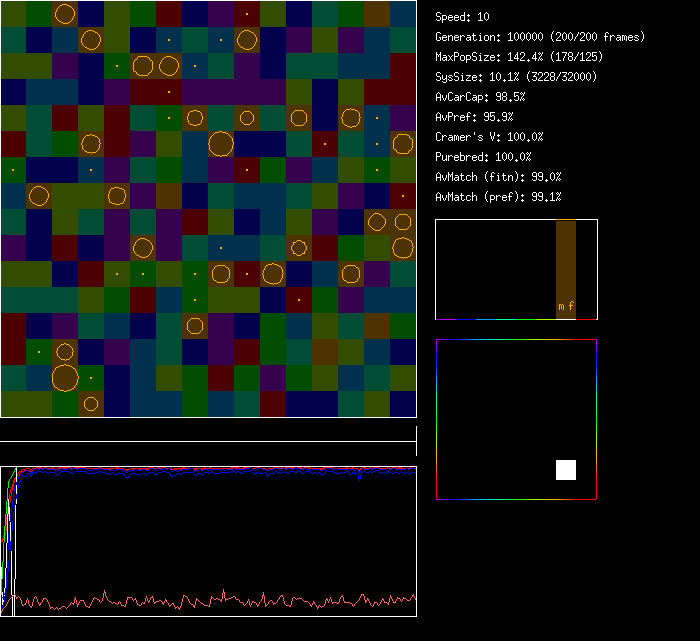Click the circle in the grid's top row

pos(65,14)
